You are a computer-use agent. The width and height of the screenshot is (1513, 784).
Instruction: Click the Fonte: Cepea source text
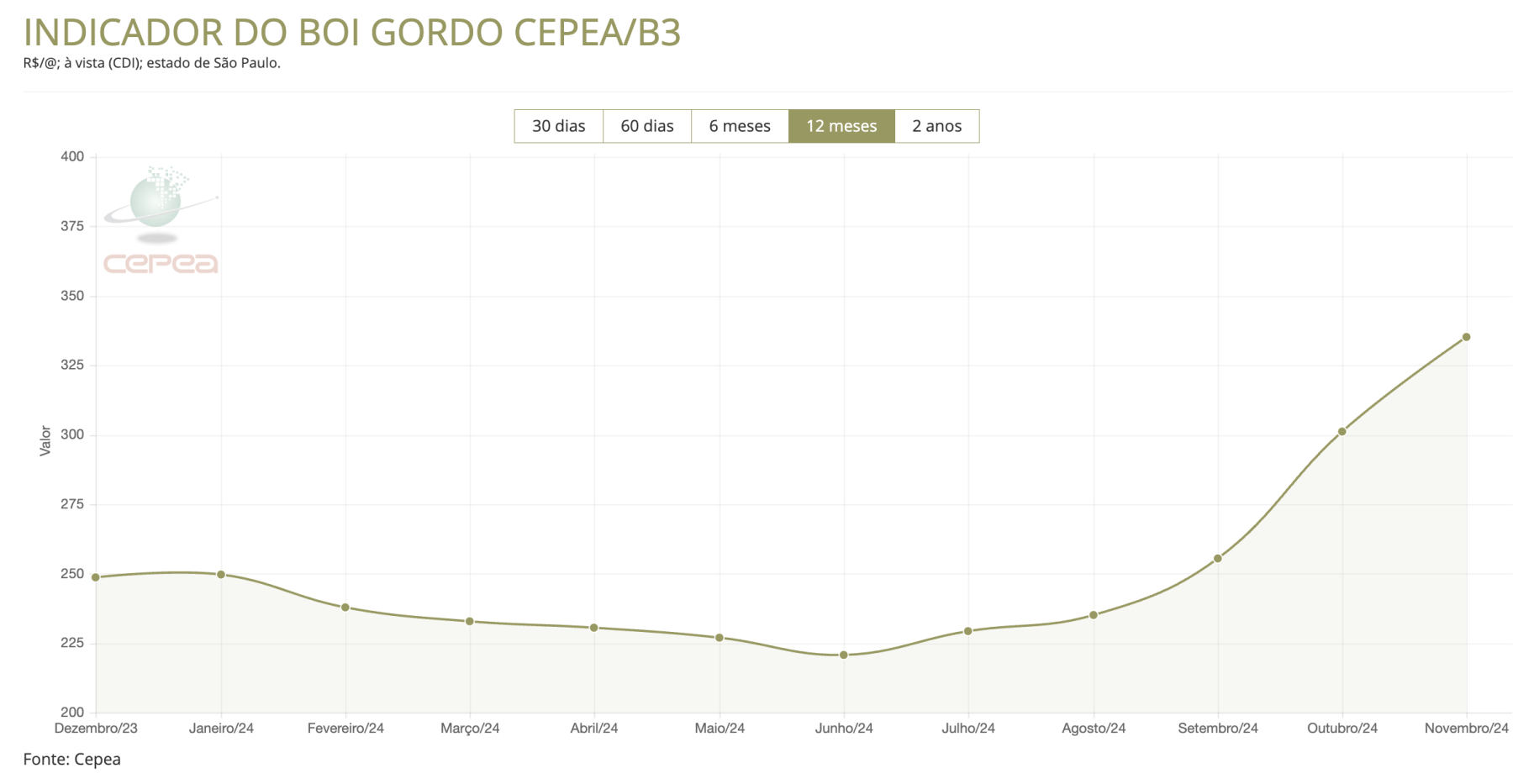pyautogui.click(x=72, y=760)
